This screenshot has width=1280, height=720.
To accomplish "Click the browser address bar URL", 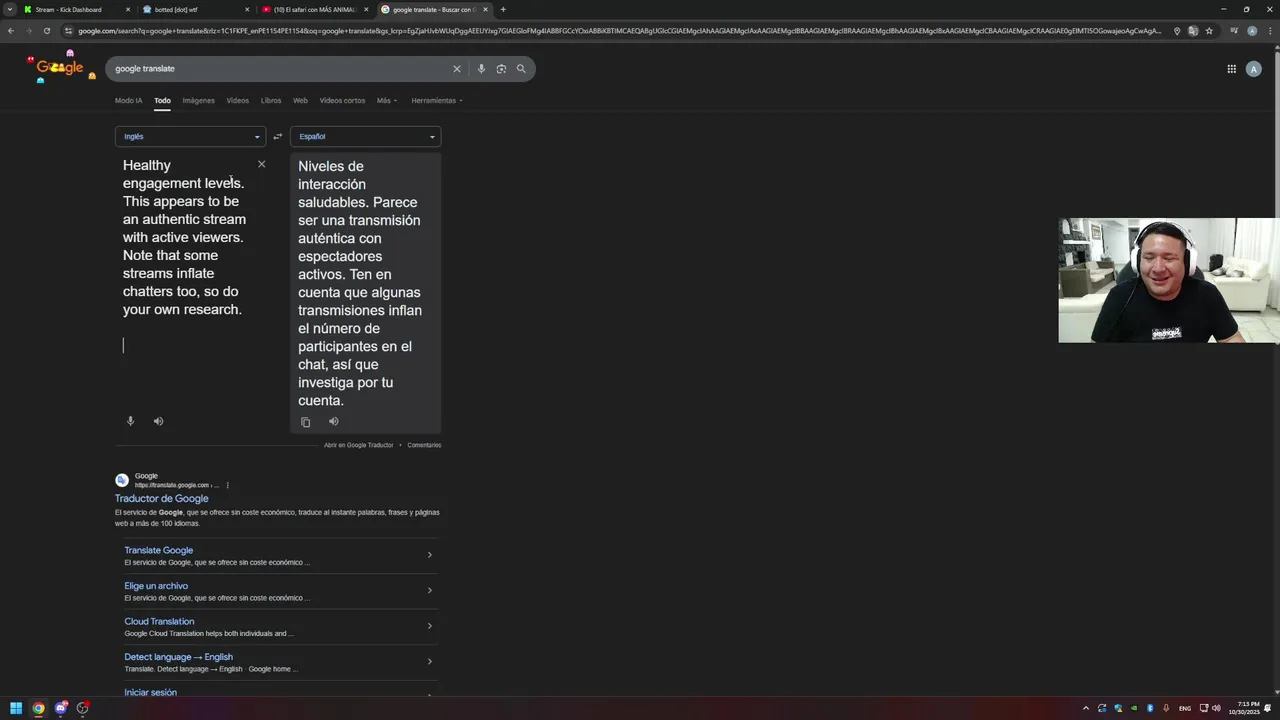I will 620,31.
